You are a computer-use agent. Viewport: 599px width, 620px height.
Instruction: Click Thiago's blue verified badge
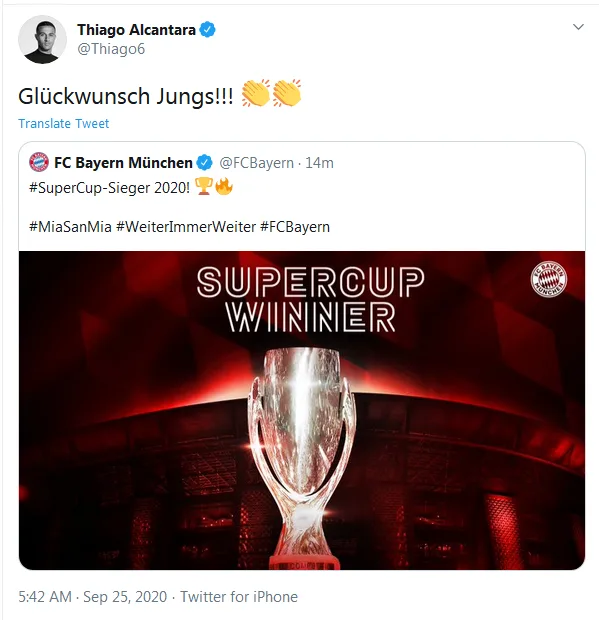pos(207,30)
